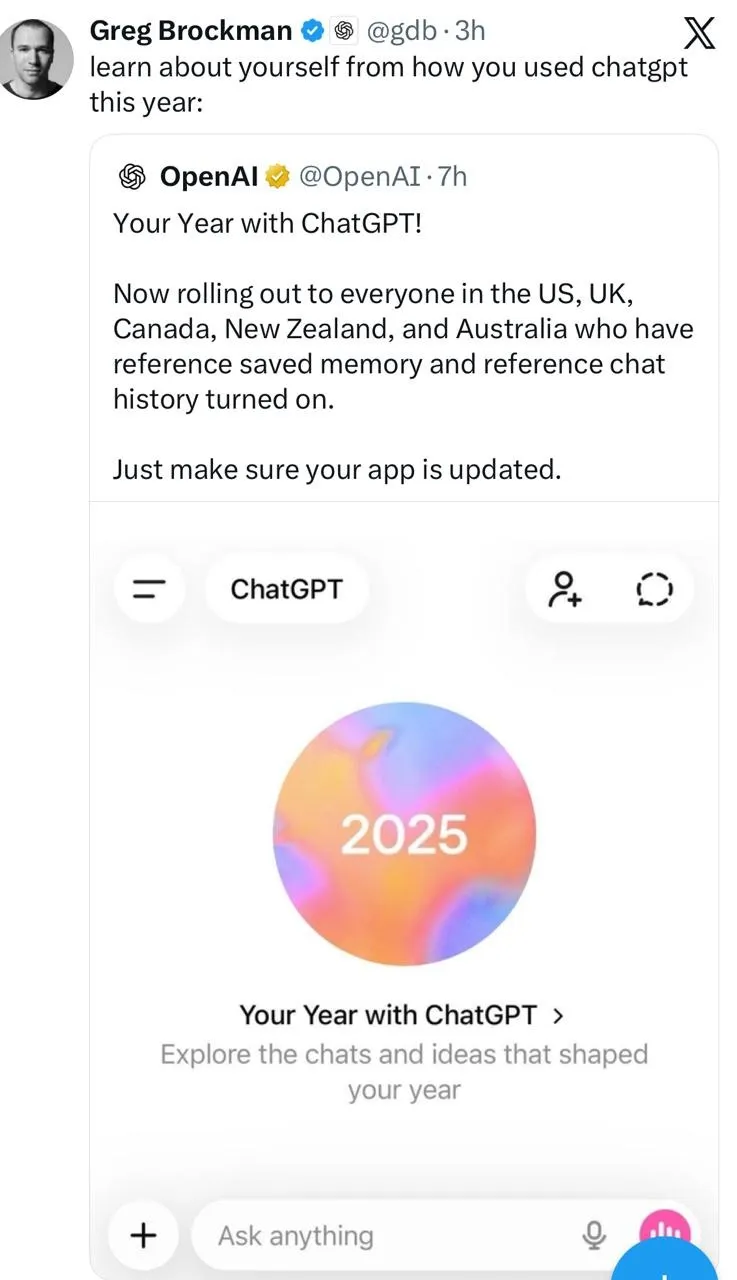Screen dimensions: 737x1280
Task: Click the OpenAI affiliation badge next to Greg Brockman
Action: coord(343,31)
